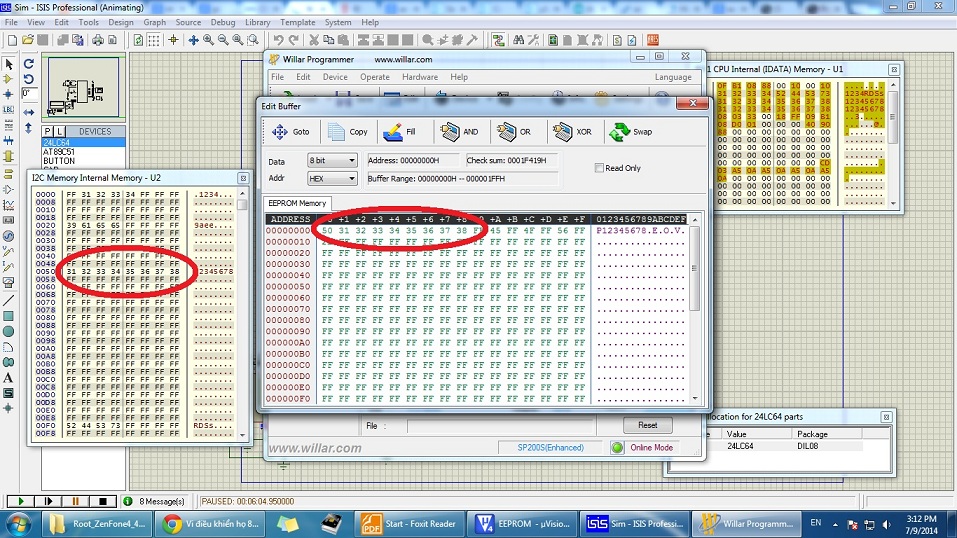Click the L library button in devices panel

pos(59,131)
